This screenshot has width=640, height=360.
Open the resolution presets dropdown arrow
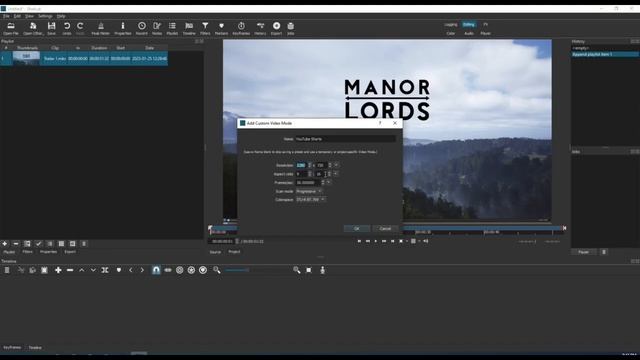[x=336, y=165]
